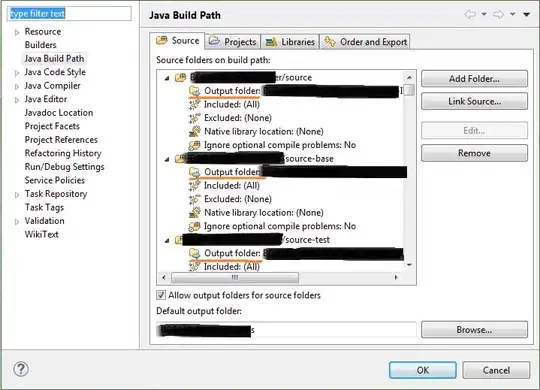Click the type filter text field
Screen dimensions: 540x390
click(69, 13)
